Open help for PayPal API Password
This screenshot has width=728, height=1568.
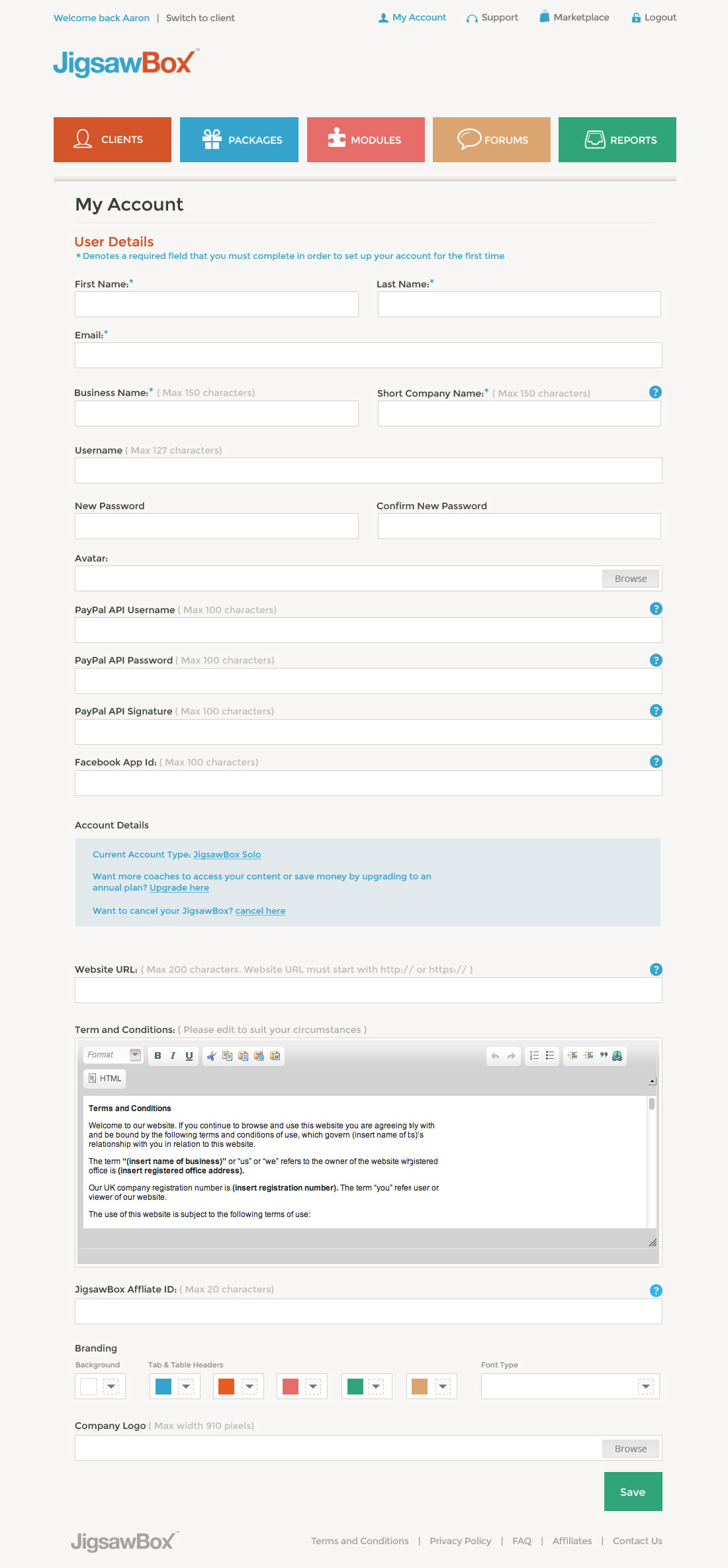(656, 660)
